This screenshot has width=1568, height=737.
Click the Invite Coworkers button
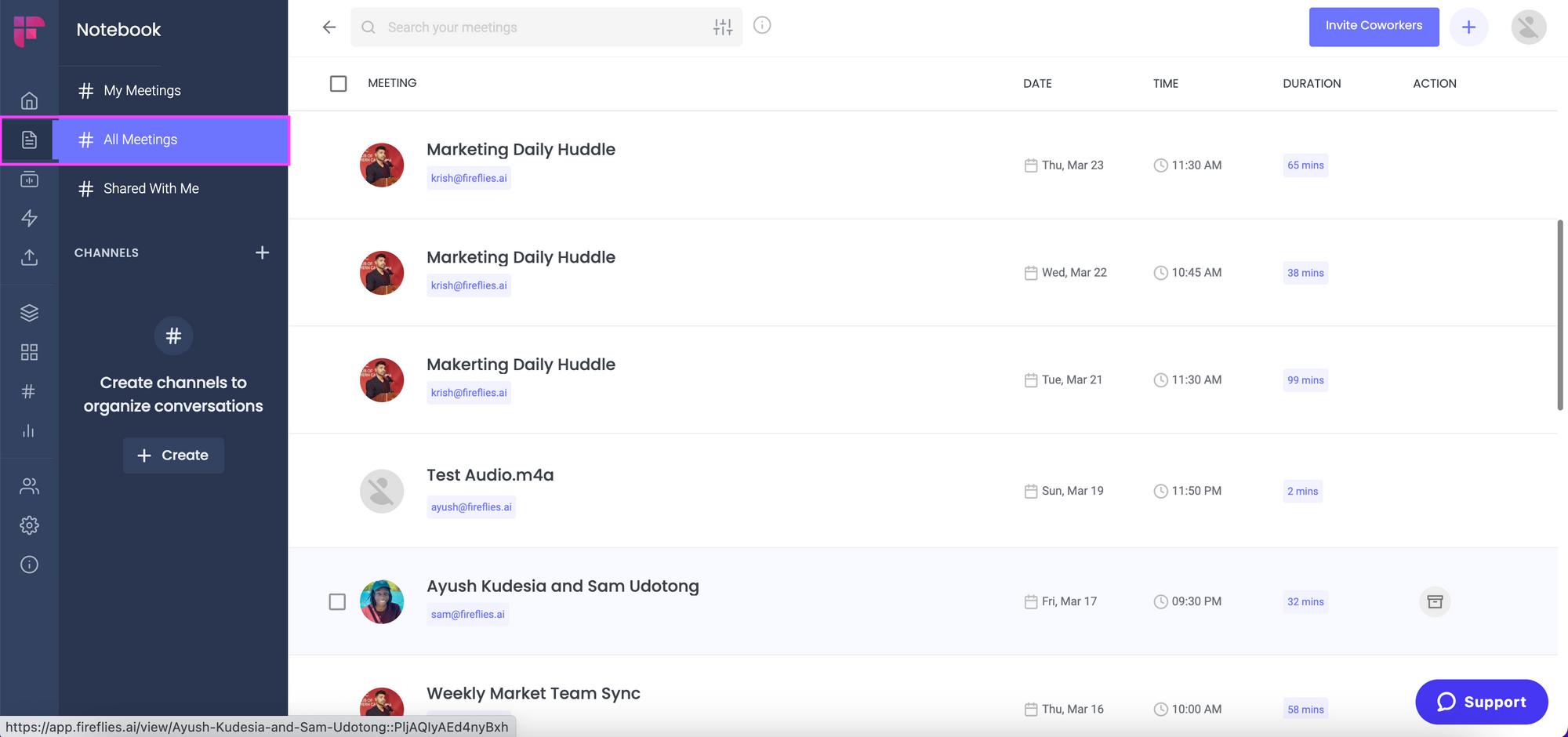tap(1374, 27)
